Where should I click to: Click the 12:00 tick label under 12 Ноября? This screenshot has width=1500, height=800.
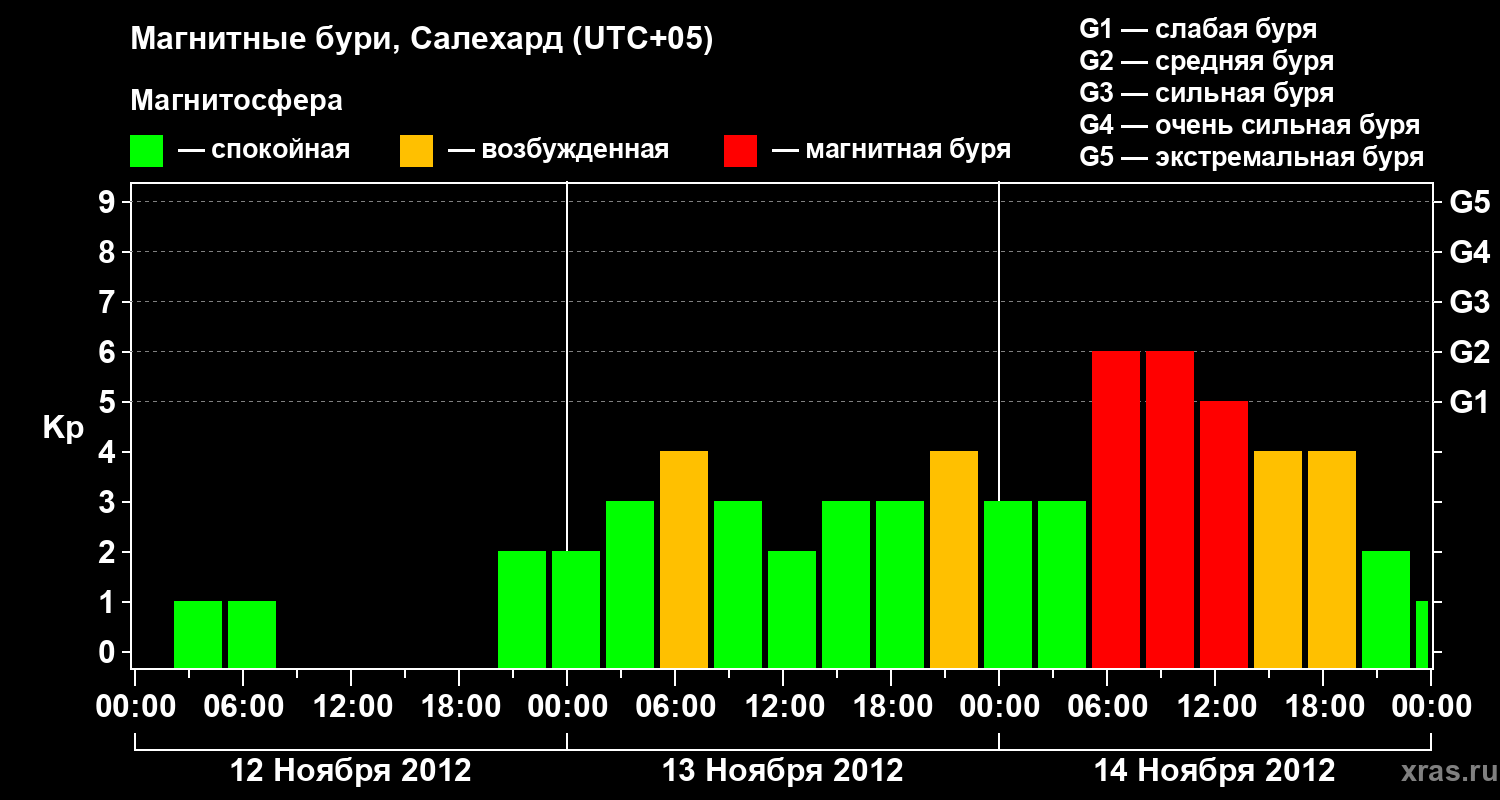pos(351,707)
